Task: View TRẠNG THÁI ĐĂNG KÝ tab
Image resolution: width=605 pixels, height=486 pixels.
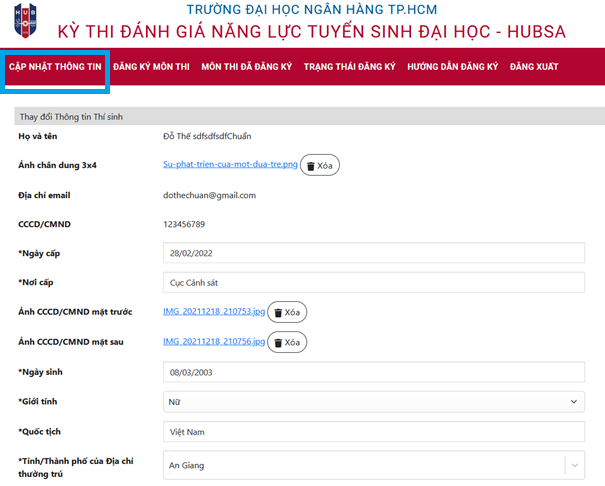Action: [x=349, y=67]
